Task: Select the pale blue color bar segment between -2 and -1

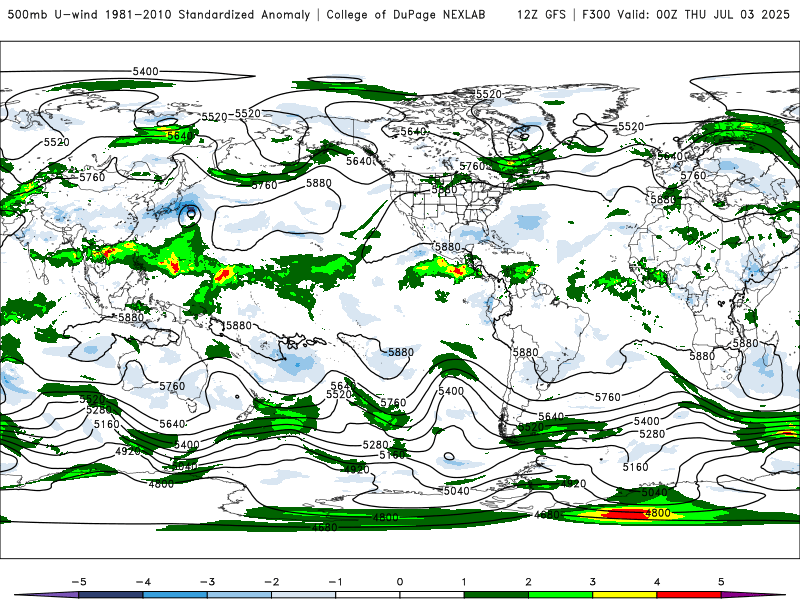Action: [x=304, y=595]
